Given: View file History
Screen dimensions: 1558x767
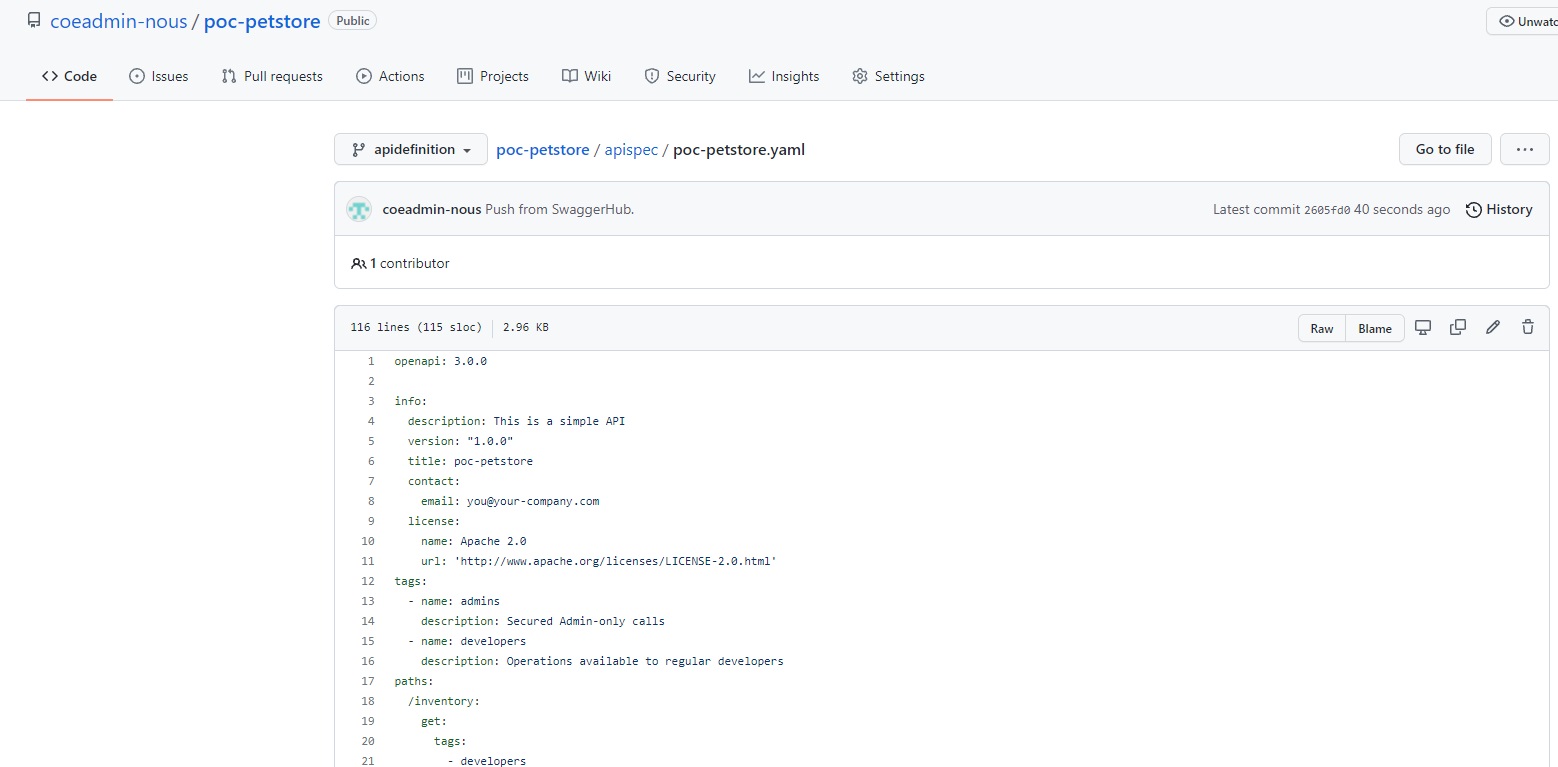Looking at the screenshot, I should [1499, 209].
